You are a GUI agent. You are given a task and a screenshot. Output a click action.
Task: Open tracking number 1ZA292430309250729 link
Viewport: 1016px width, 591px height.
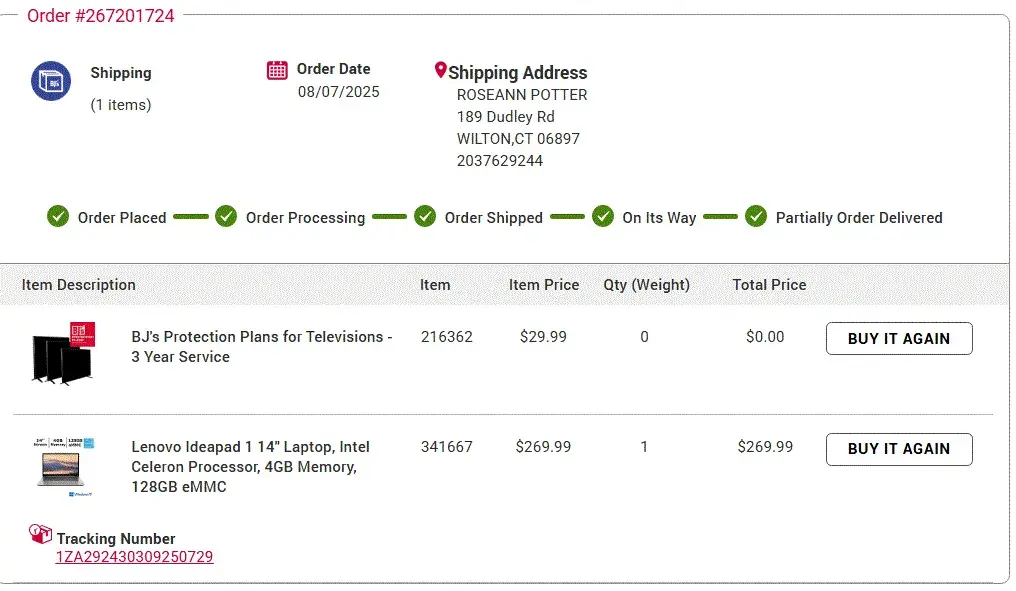click(x=134, y=557)
